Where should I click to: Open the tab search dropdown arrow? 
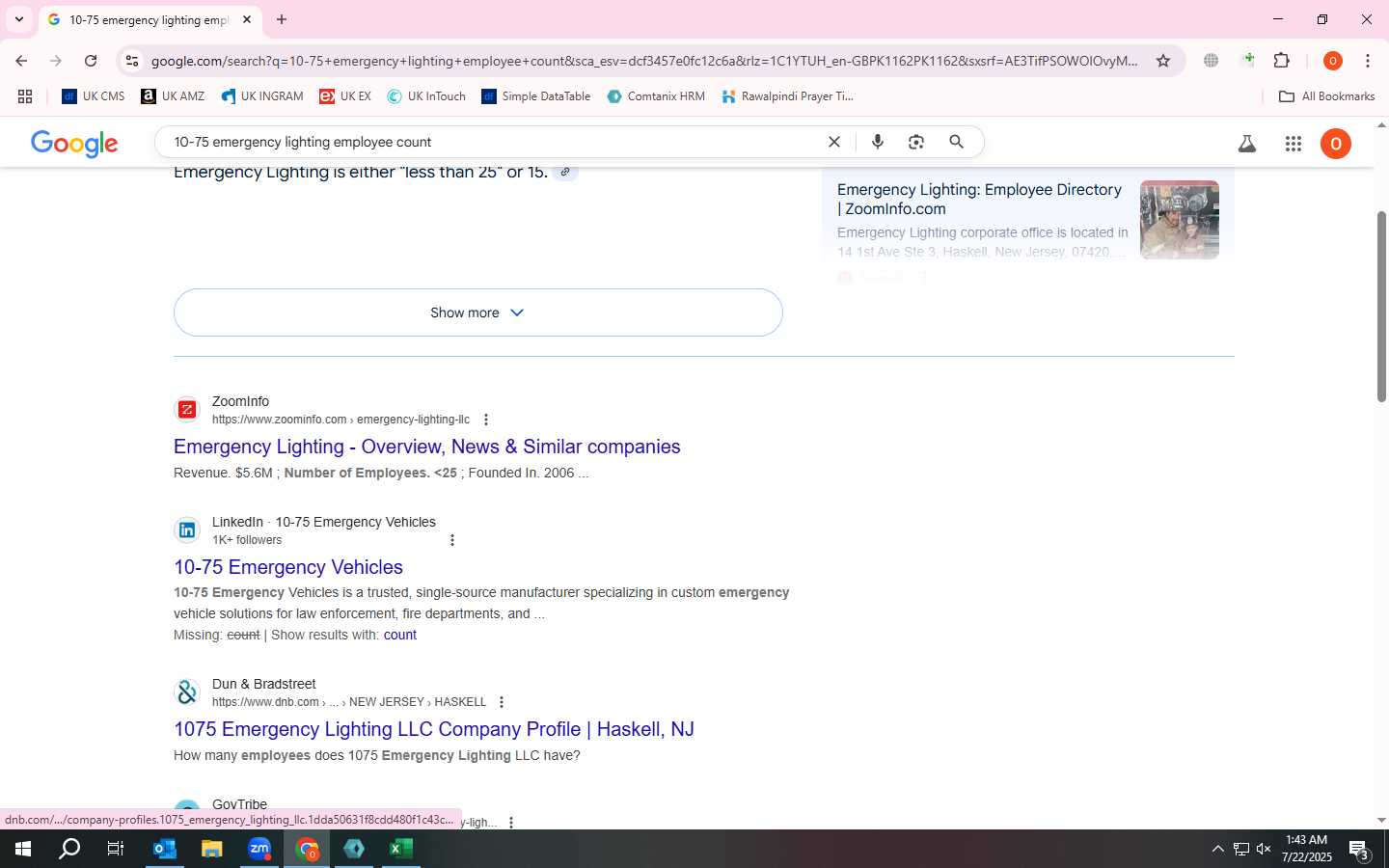tap(18, 19)
